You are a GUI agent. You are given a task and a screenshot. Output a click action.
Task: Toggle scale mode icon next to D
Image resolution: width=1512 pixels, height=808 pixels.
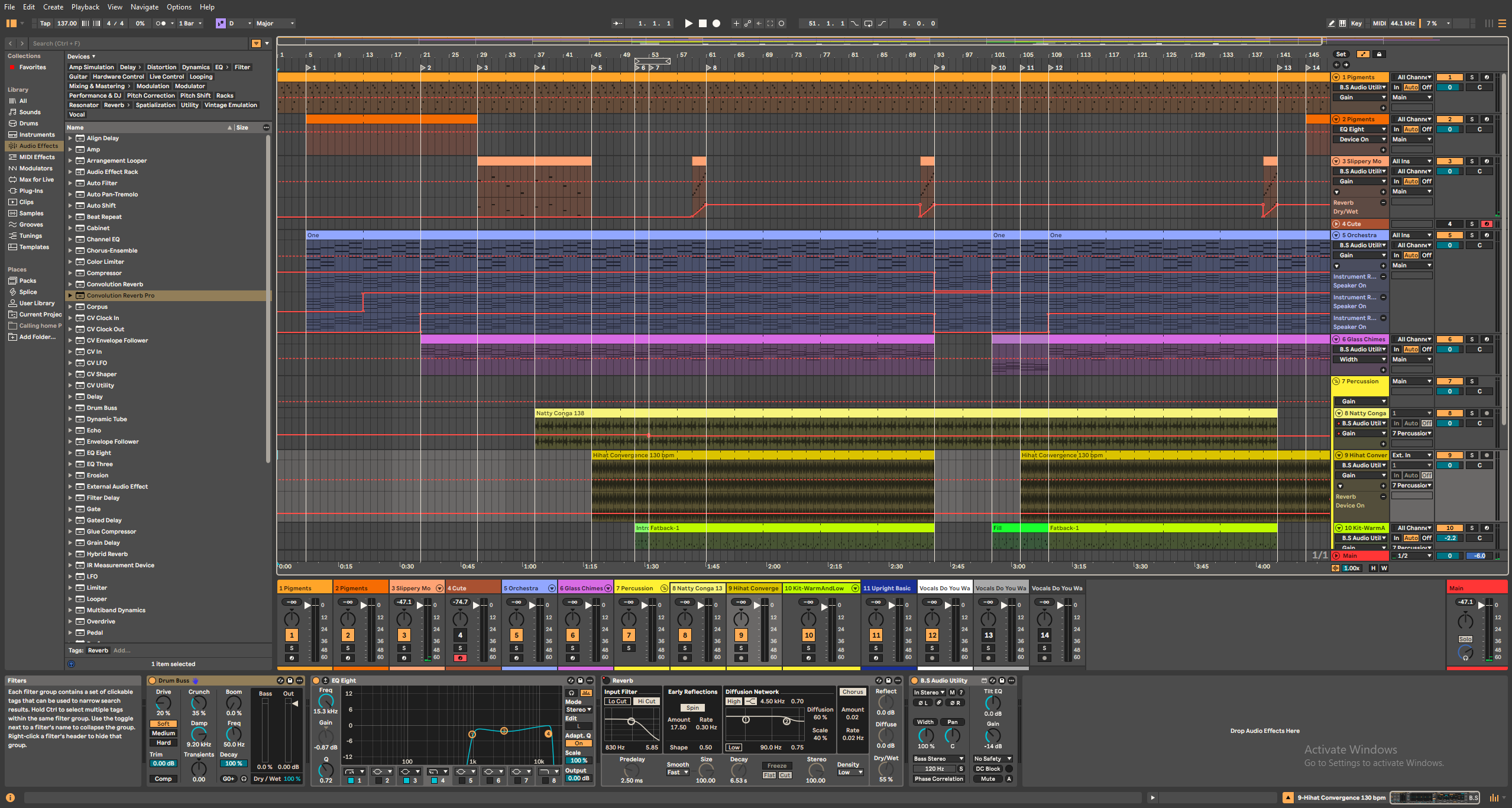tap(221, 24)
